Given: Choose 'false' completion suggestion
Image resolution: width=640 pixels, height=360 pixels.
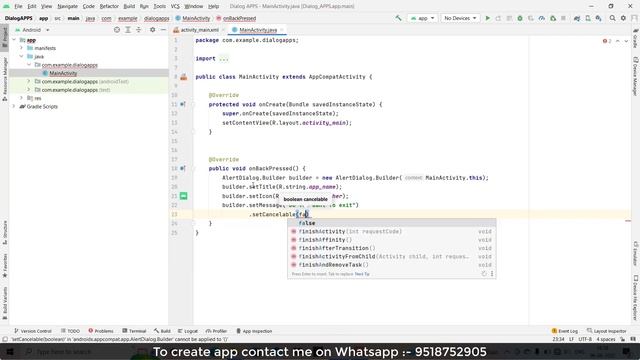Looking at the screenshot, I should point(391,223).
